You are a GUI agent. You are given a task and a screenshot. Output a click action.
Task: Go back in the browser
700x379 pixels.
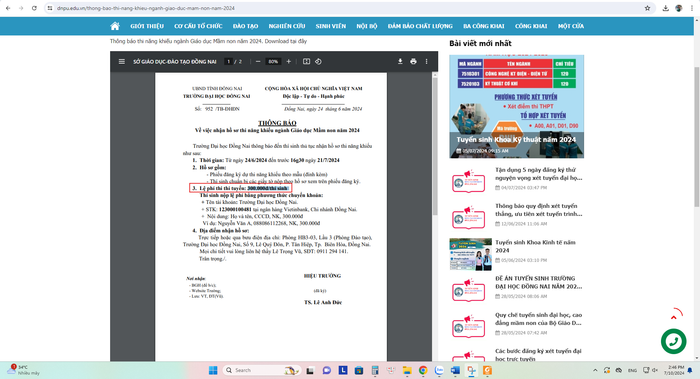(8, 8)
